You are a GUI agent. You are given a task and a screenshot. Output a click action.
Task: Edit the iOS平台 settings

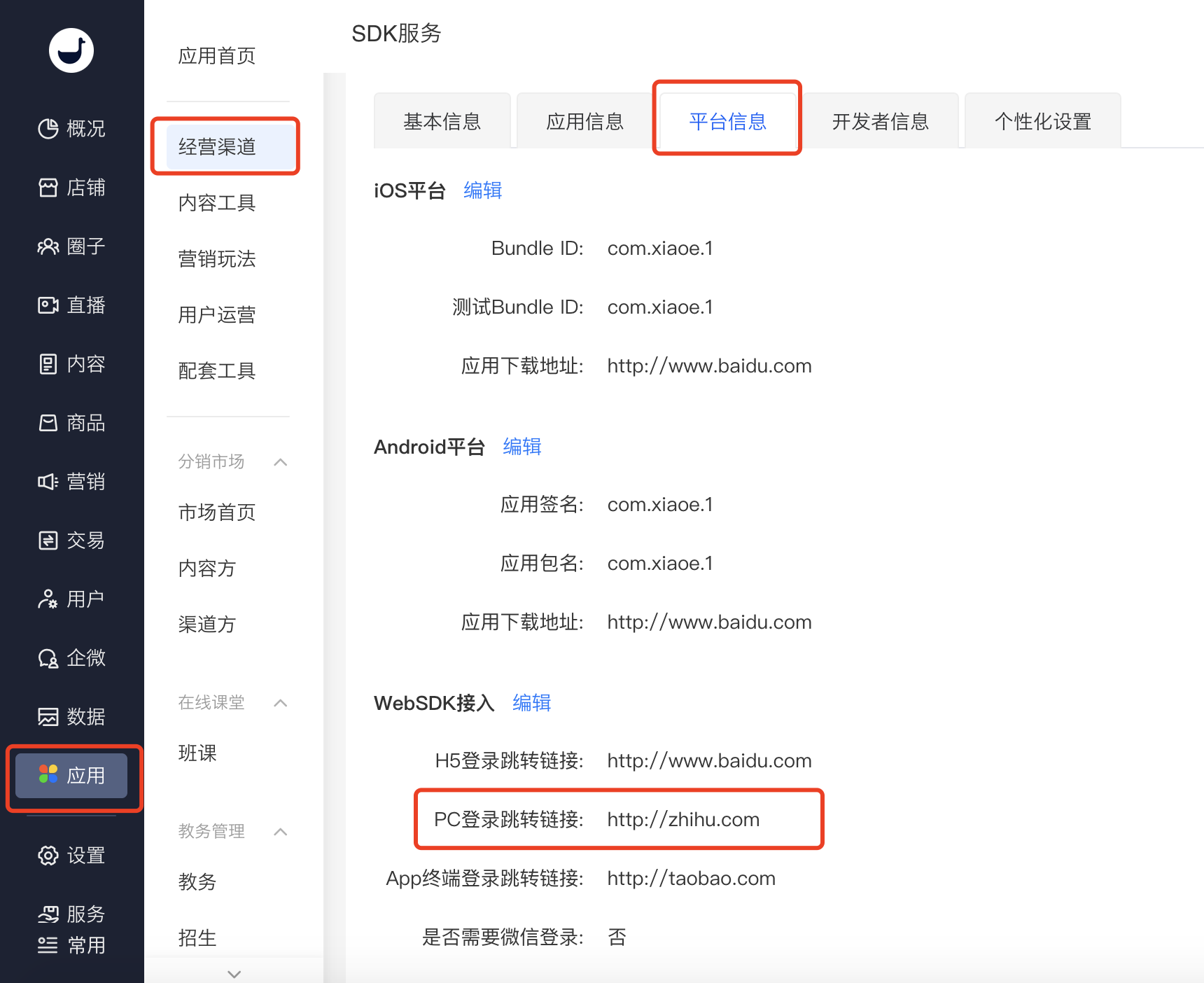pos(482,190)
